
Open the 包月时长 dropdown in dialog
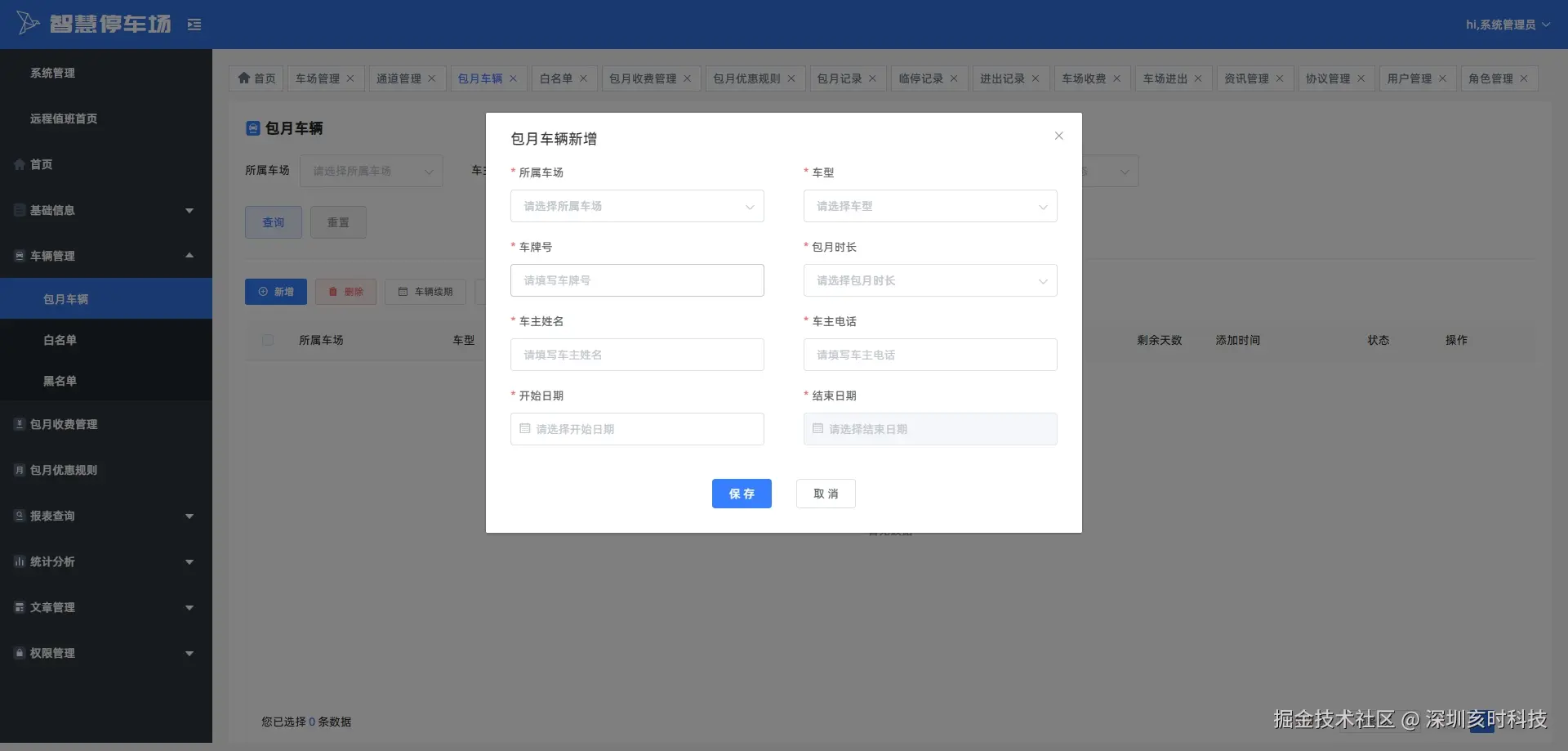(930, 280)
